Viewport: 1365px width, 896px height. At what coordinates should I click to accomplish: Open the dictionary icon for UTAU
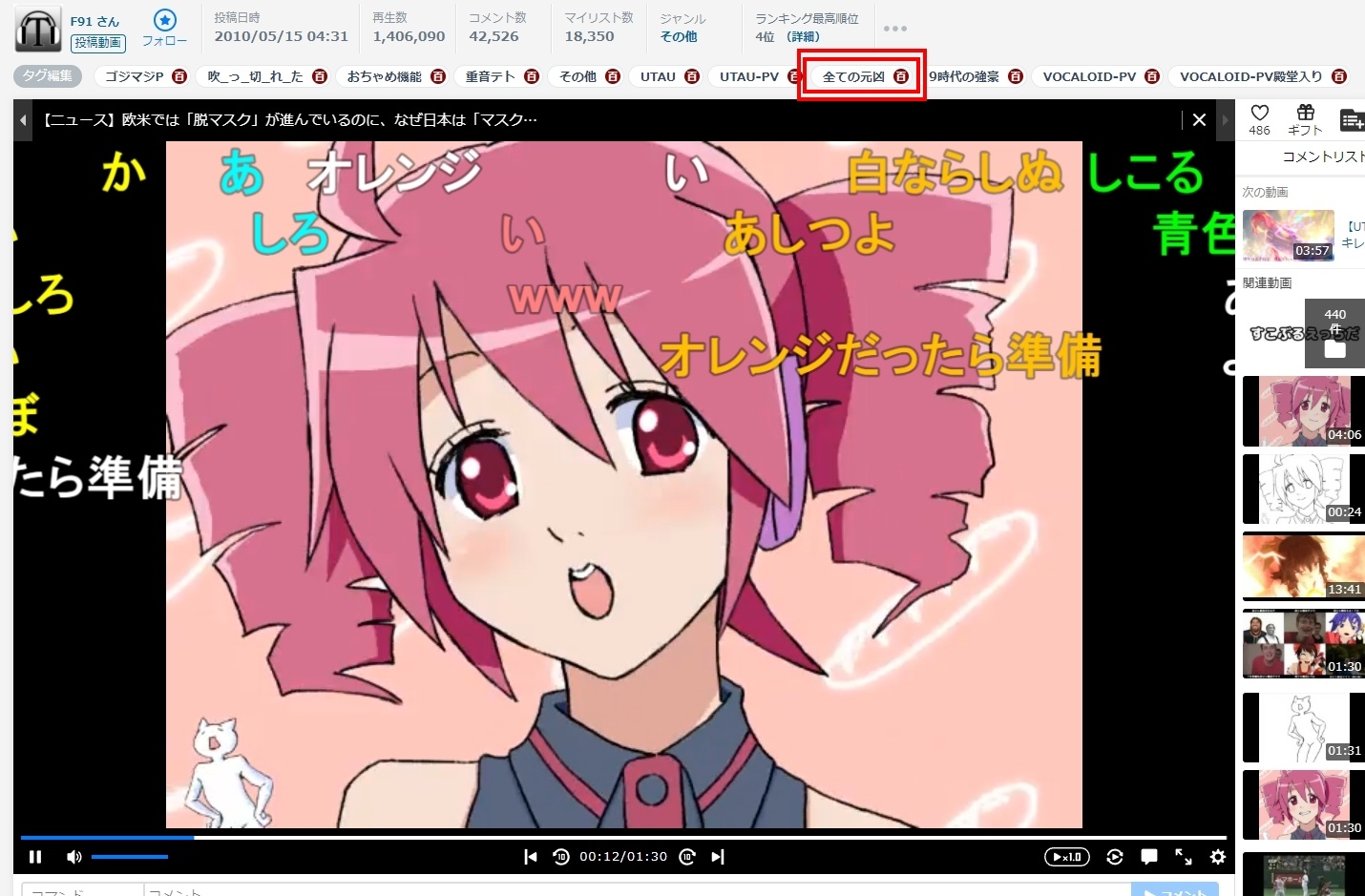692,76
